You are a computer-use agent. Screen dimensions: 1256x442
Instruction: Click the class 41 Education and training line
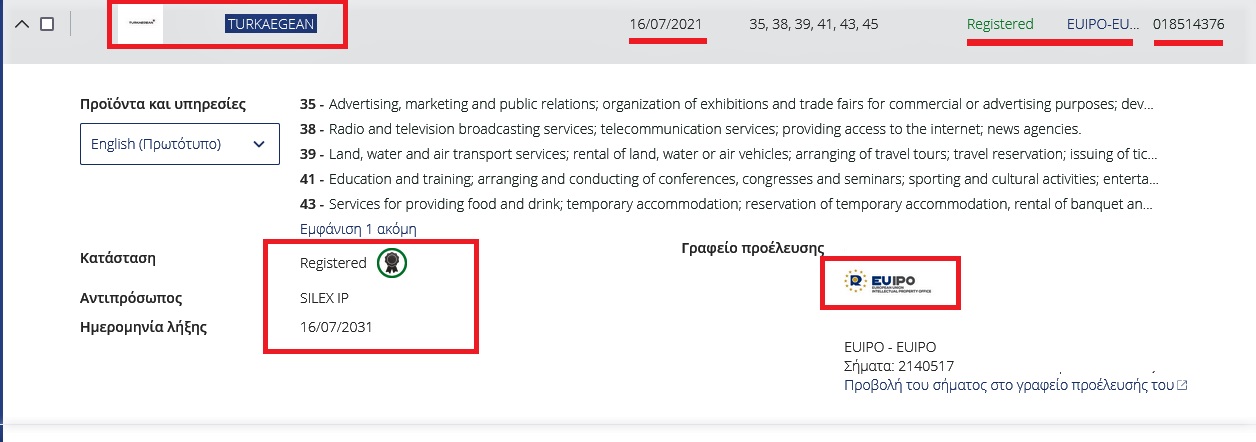(x=728, y=179)
